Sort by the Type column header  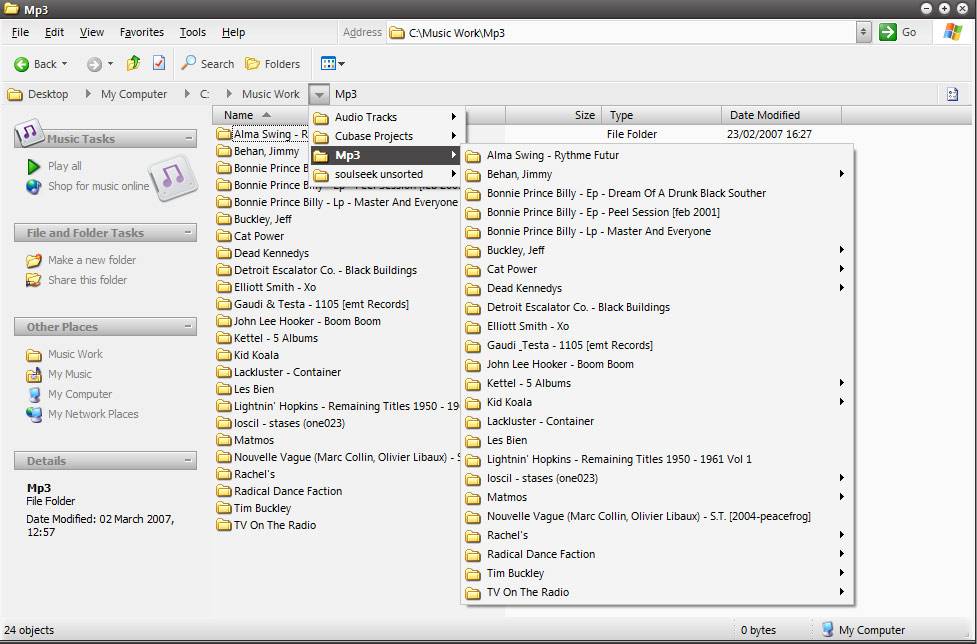point(662,115)
